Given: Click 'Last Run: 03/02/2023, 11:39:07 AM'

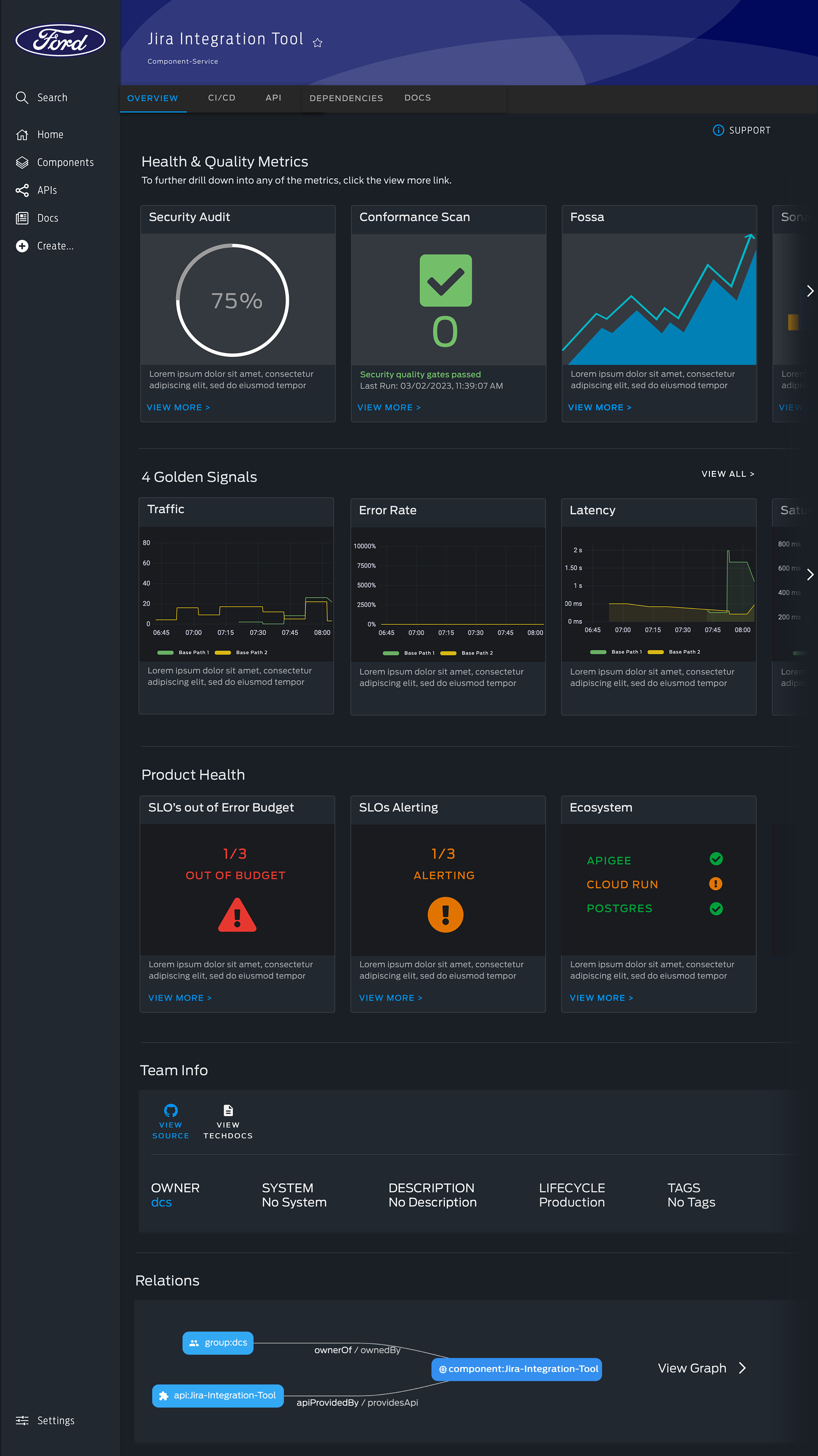Looking at the screenshot, I should (432, 386).
